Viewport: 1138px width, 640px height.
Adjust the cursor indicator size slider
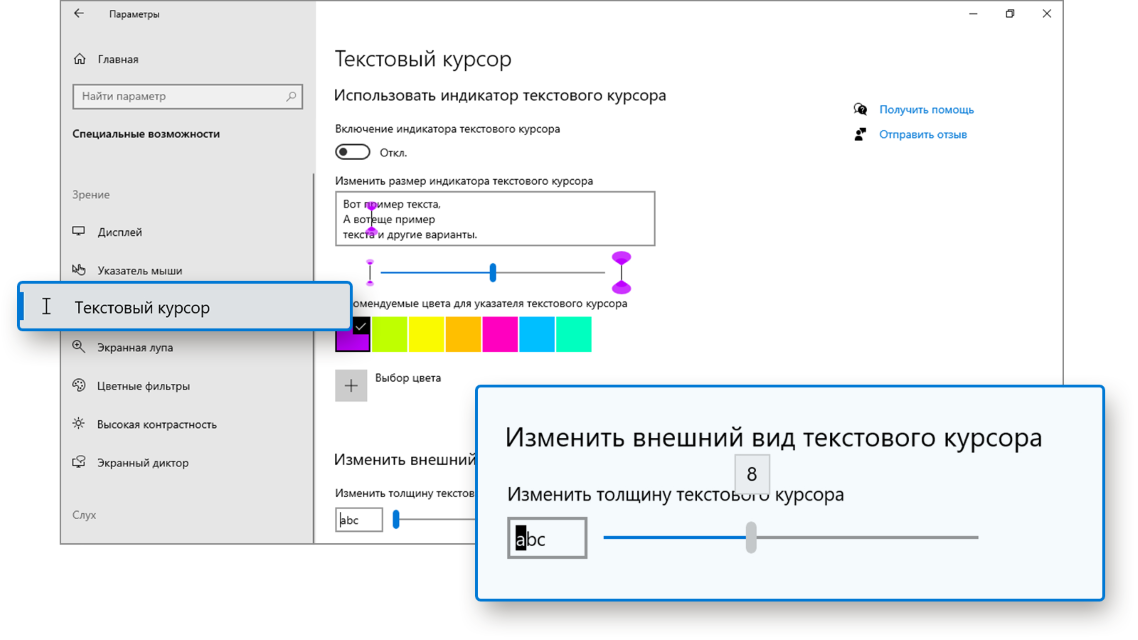493,272
